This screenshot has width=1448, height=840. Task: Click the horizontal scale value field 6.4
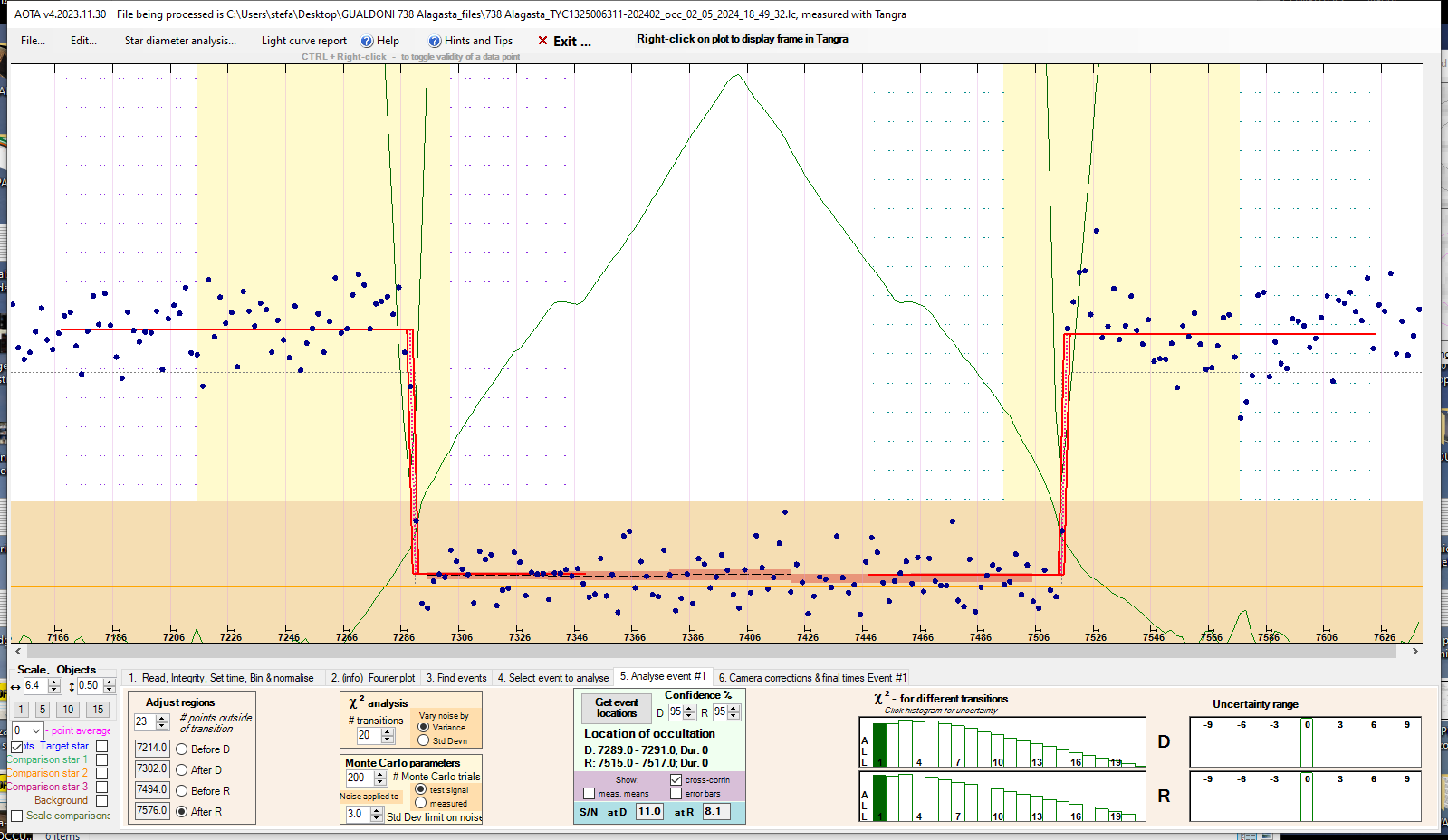35,686
